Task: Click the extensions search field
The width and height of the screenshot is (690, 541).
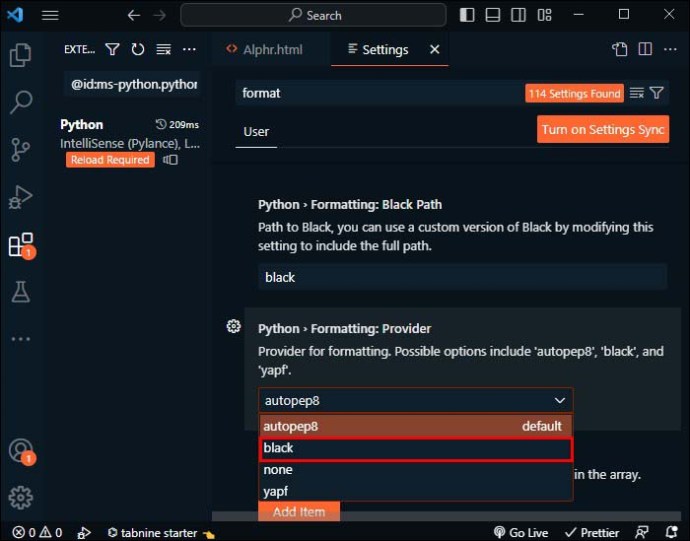Action: 132,84
